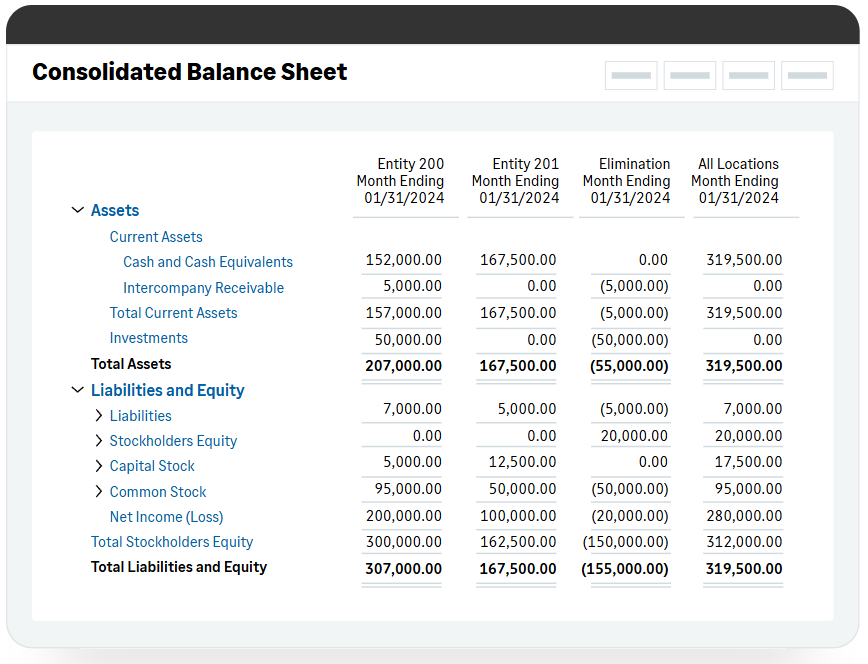868x664 pixels.
Task: Click All Locations Capital Stock 17,500.00
Action: pos(748,462)
